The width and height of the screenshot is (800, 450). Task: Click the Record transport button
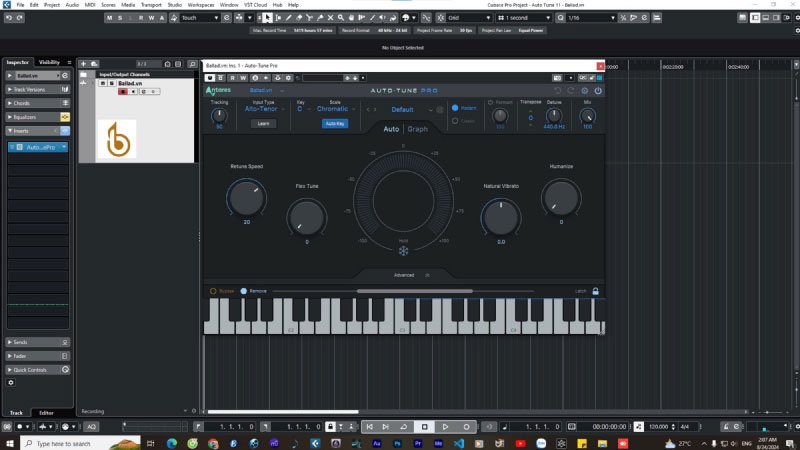coord(466,427)
